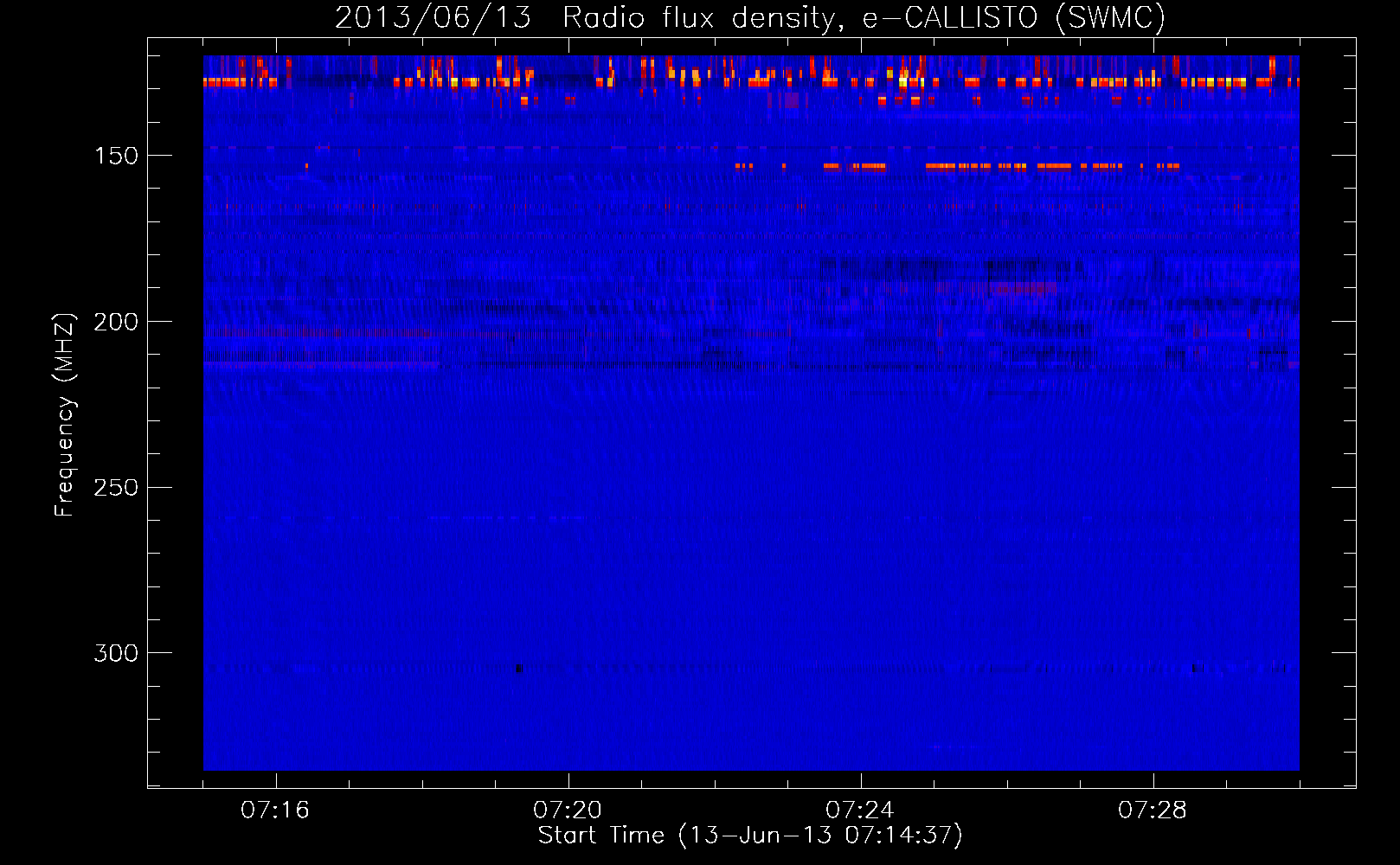The width and height of the screenshot is (1400, 865).
Task: Click the 300 frequency tick label
Action: [x=116, y=653]
